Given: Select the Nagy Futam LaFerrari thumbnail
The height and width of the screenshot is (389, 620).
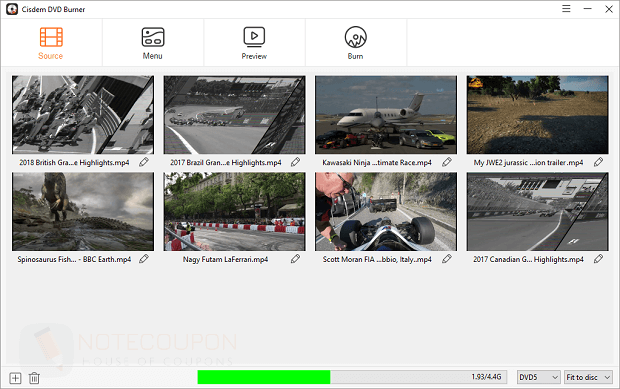Looking at the screenshot, I should 234,211.
